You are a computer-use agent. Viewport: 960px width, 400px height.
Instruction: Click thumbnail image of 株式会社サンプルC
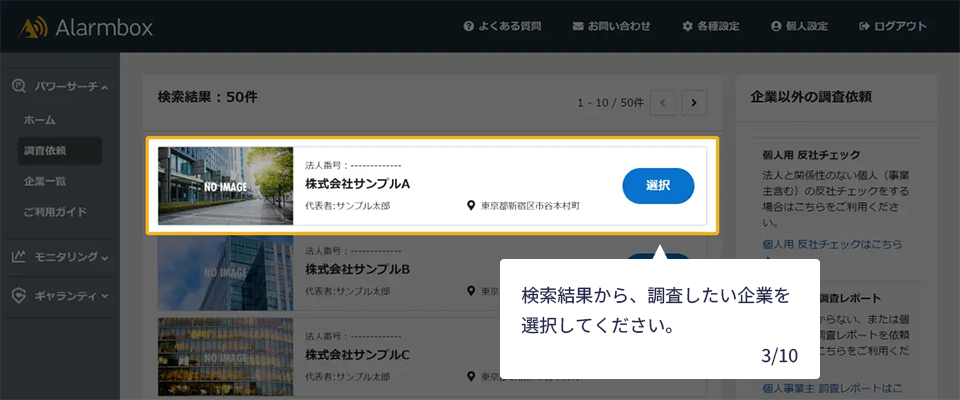click(225, 357)
